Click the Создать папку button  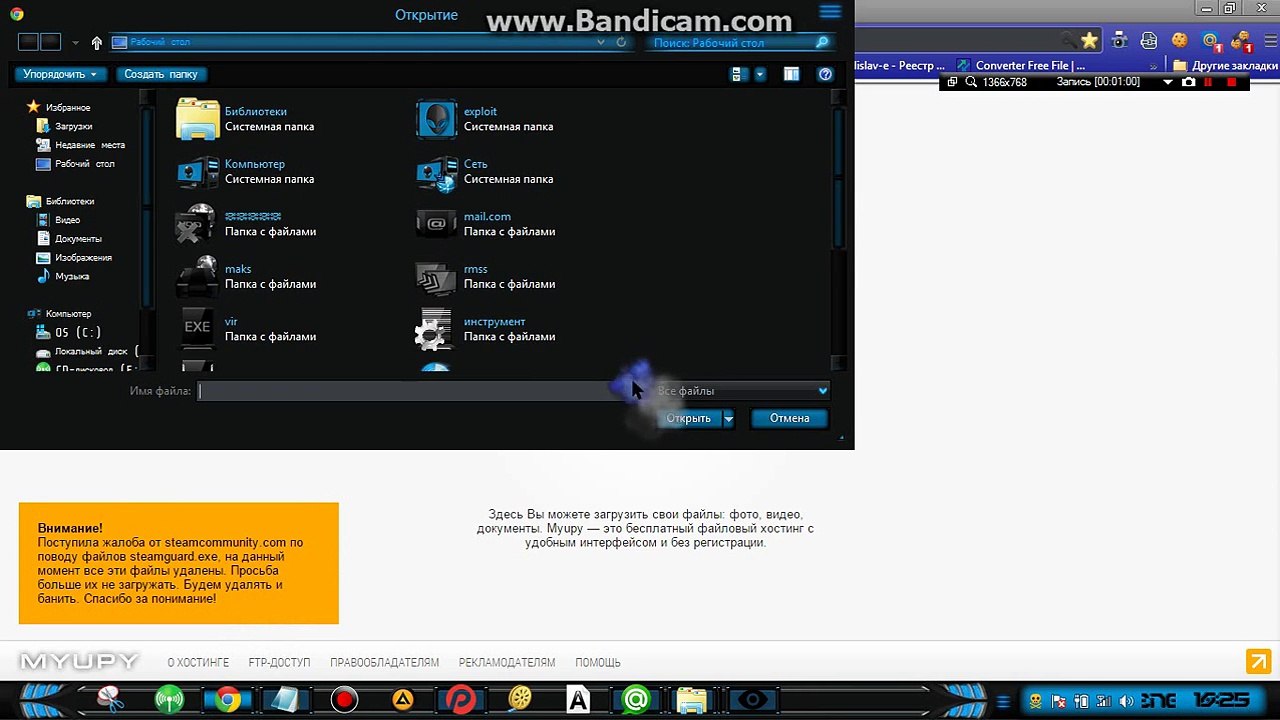tap(161, 74)
